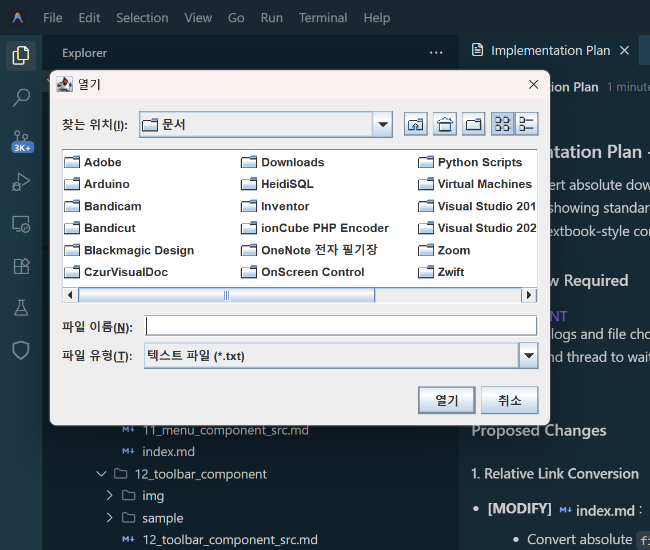The height and width of the screenshot is (550, 650).
Task: Select the Zwift folder
Action: (441, 272)
